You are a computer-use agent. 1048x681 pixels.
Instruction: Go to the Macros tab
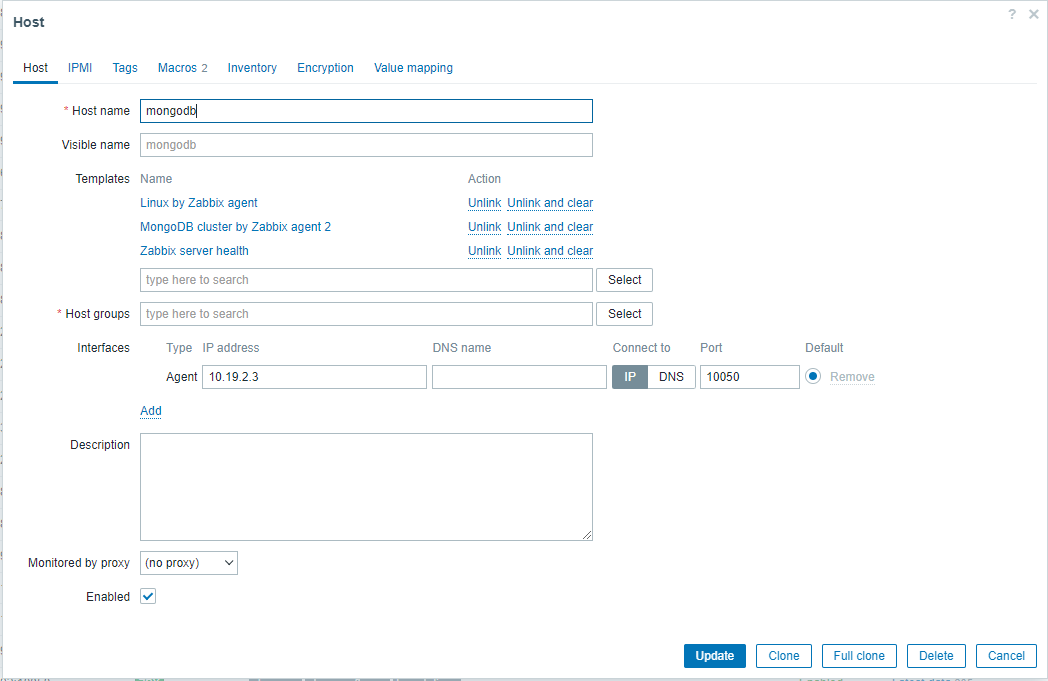point(182,67)
